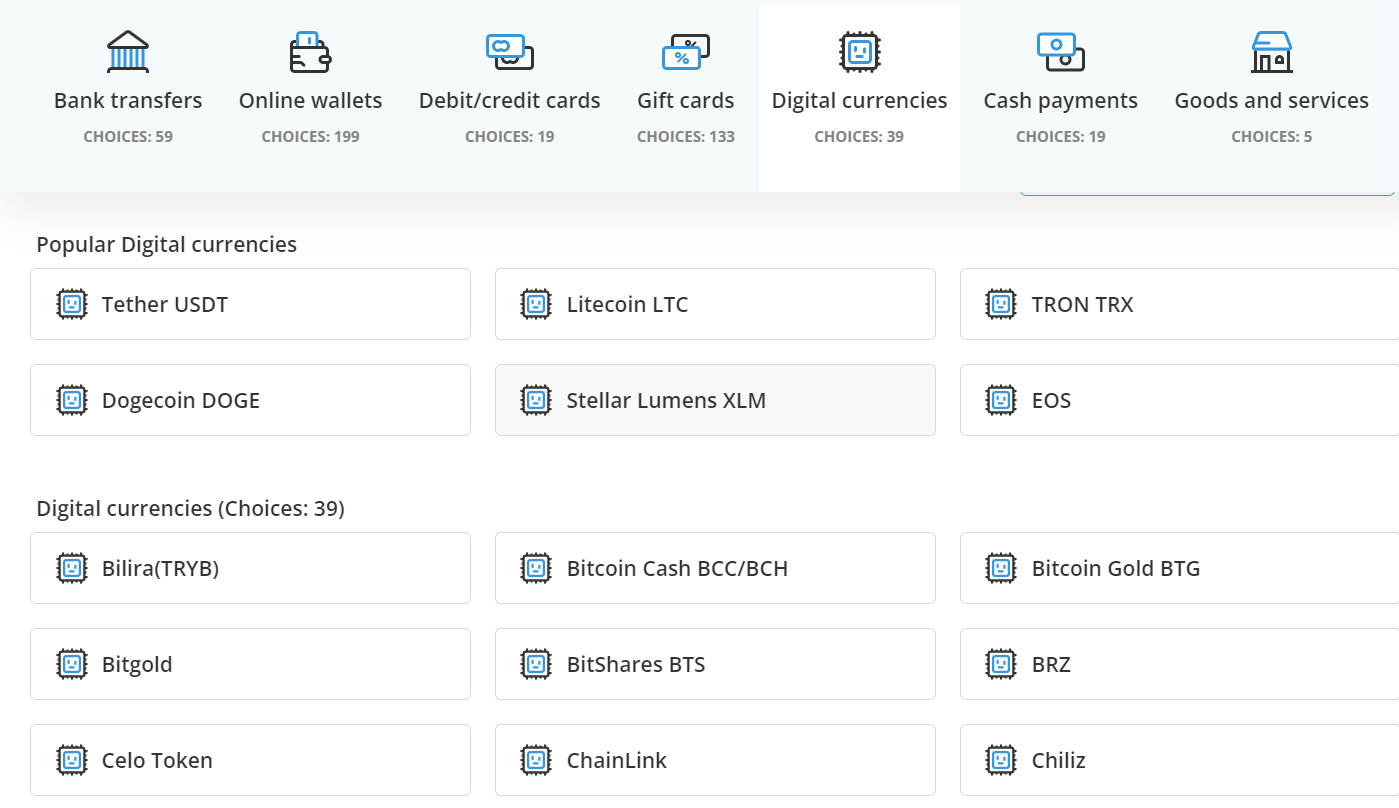
Task: Click the Digital currencies chip icon
Action: tap(859, 50)
